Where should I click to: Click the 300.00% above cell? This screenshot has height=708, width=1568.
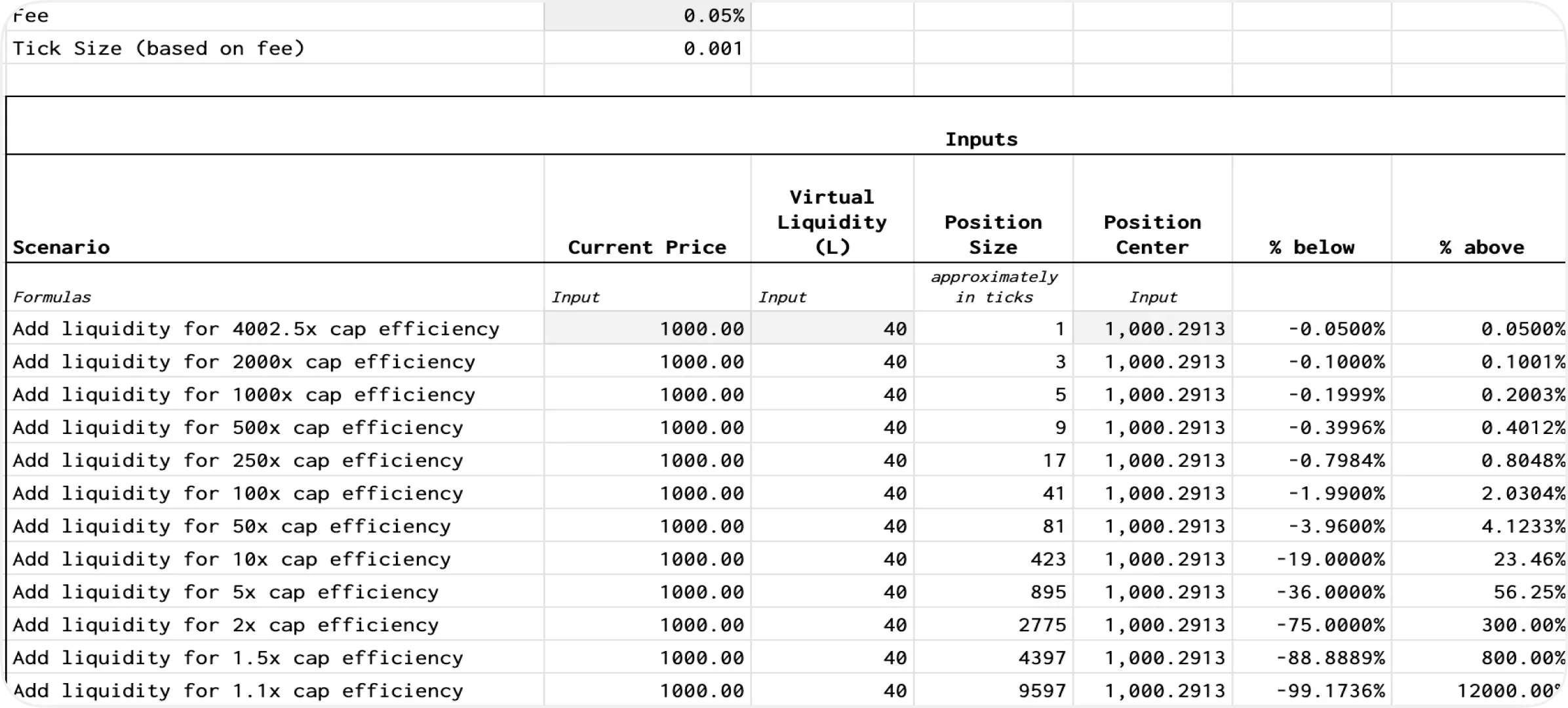point(1479,624)
